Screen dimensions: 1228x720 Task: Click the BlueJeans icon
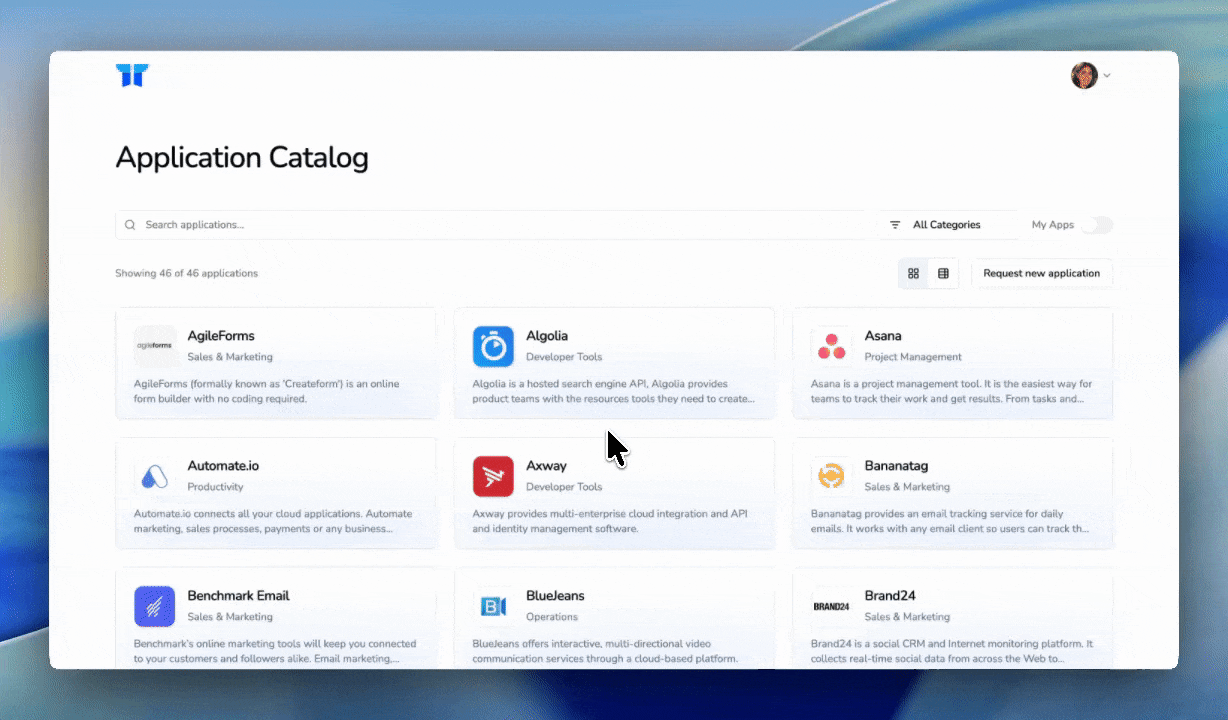(x=493, y=606)
